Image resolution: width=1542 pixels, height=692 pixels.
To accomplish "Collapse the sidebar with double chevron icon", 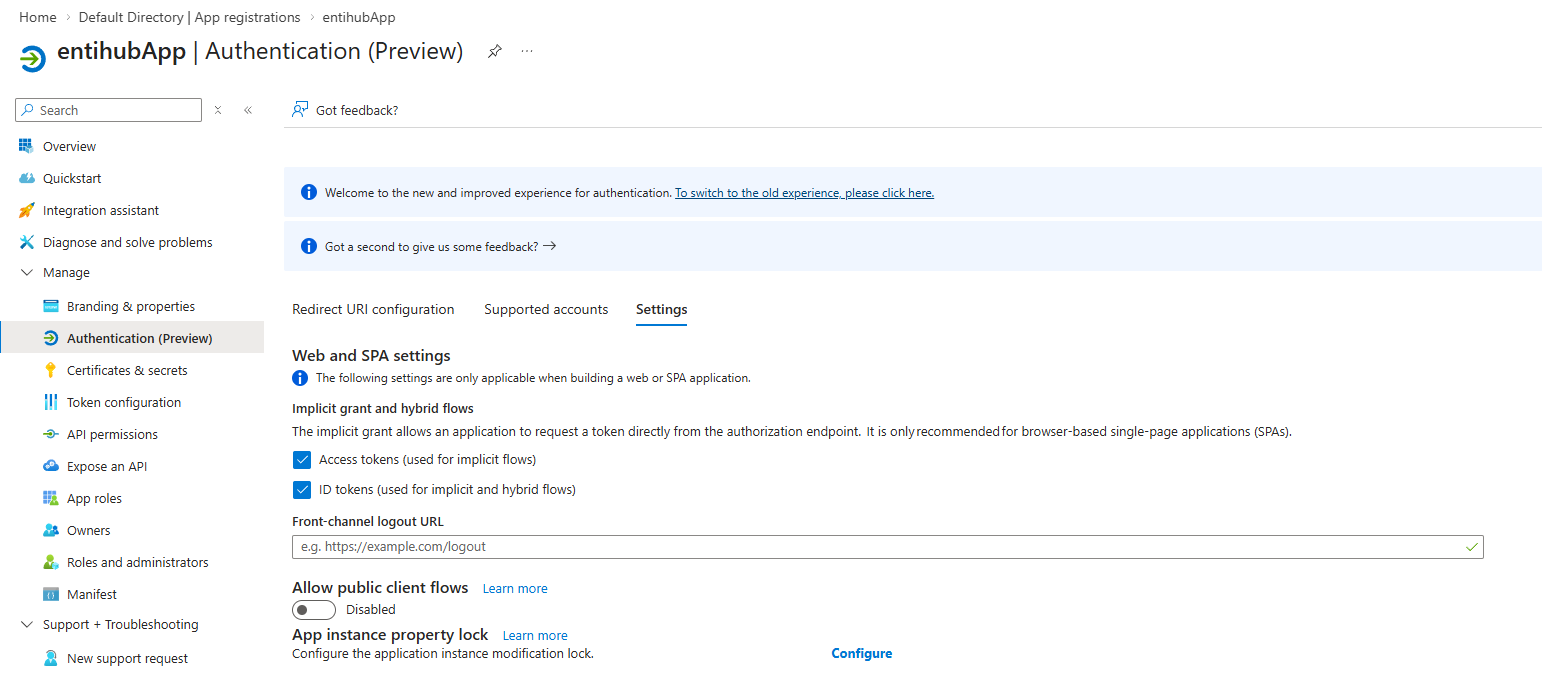I will 248,110.
